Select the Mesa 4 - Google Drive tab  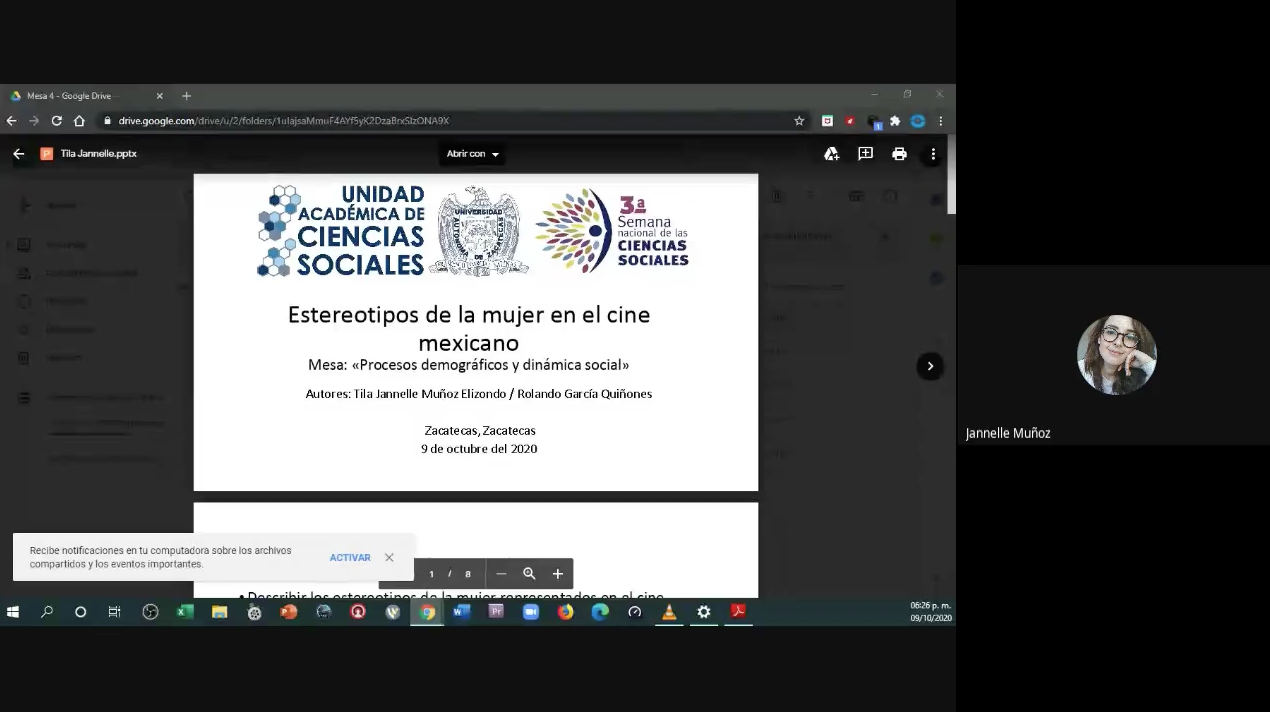point(87,96)
